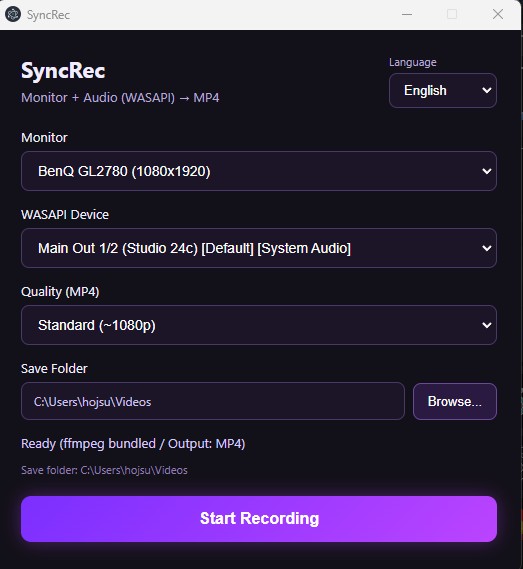Open the Language dropdown showing English
The image size is (523, 569).
[443, 90]
